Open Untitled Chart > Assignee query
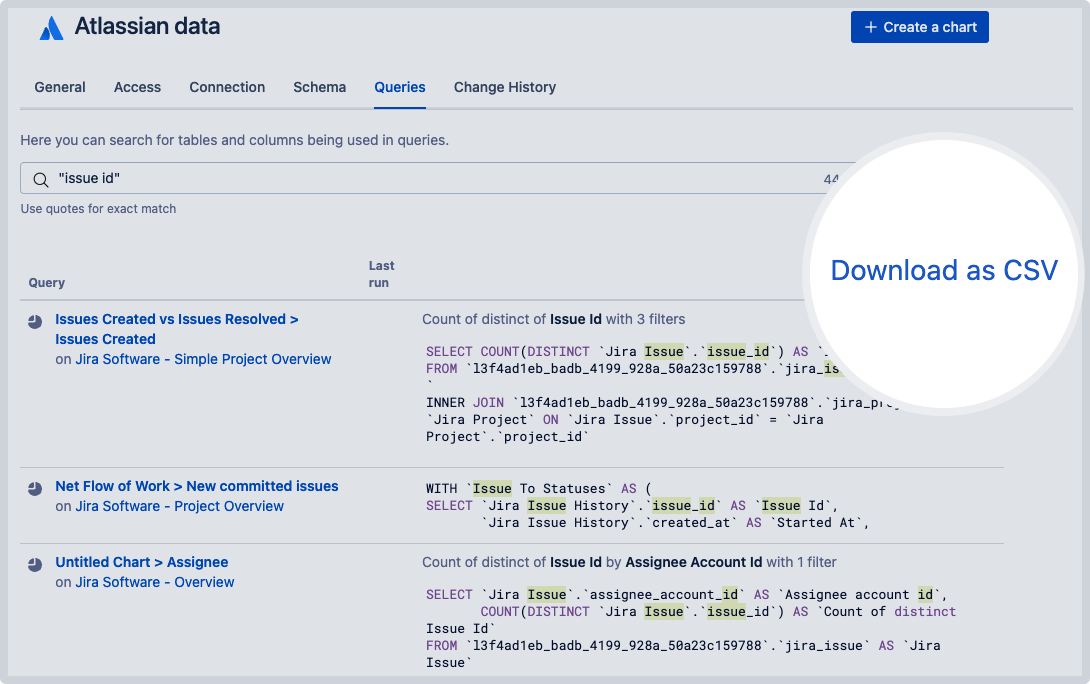Image resolution: width=1090 pixels, height=684 pixels. [142, 562]
